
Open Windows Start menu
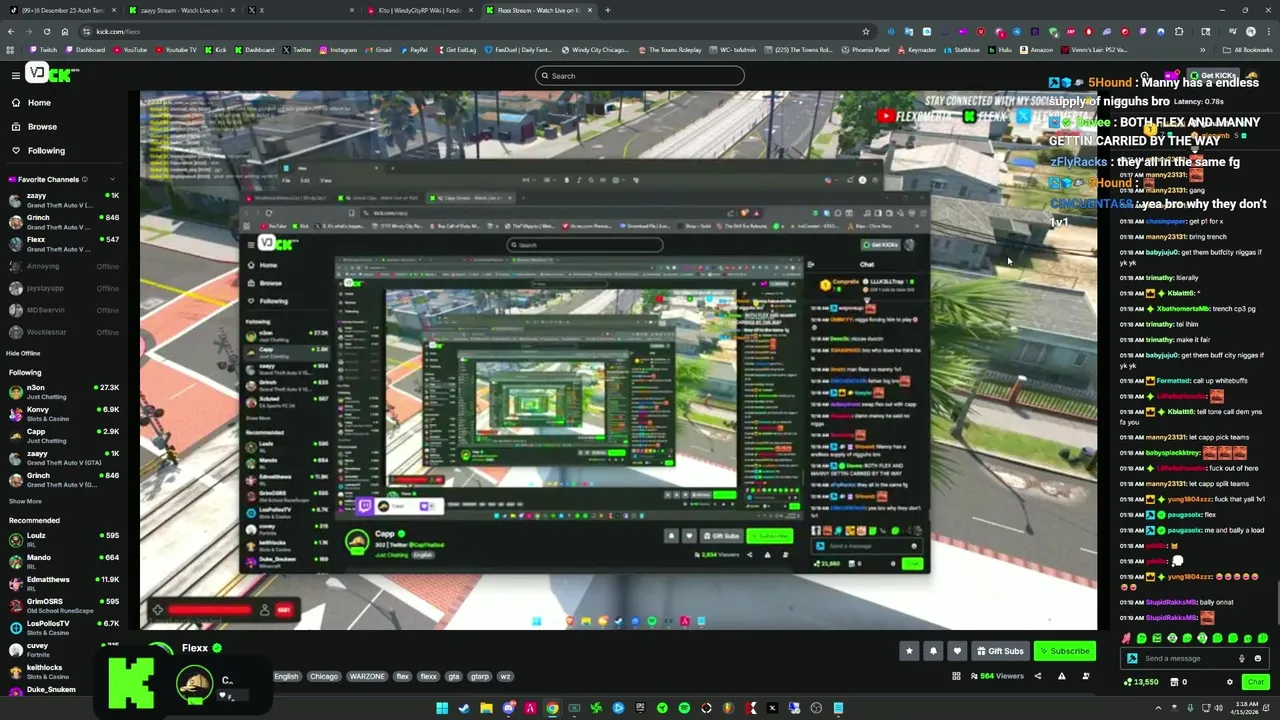pyautogui.click(x=442, y=708)
